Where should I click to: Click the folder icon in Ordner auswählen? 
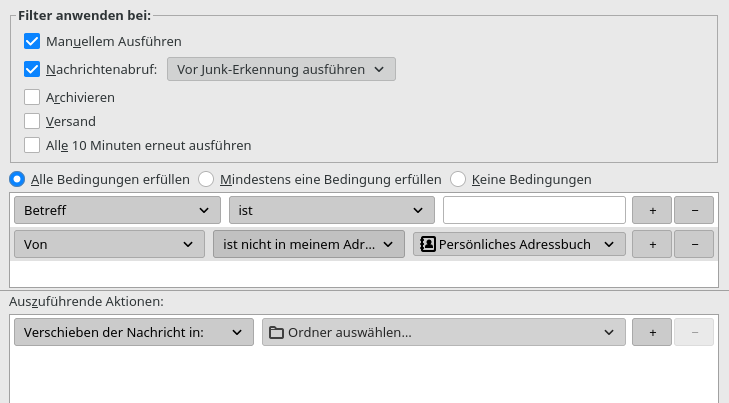(x=276, y=332)
